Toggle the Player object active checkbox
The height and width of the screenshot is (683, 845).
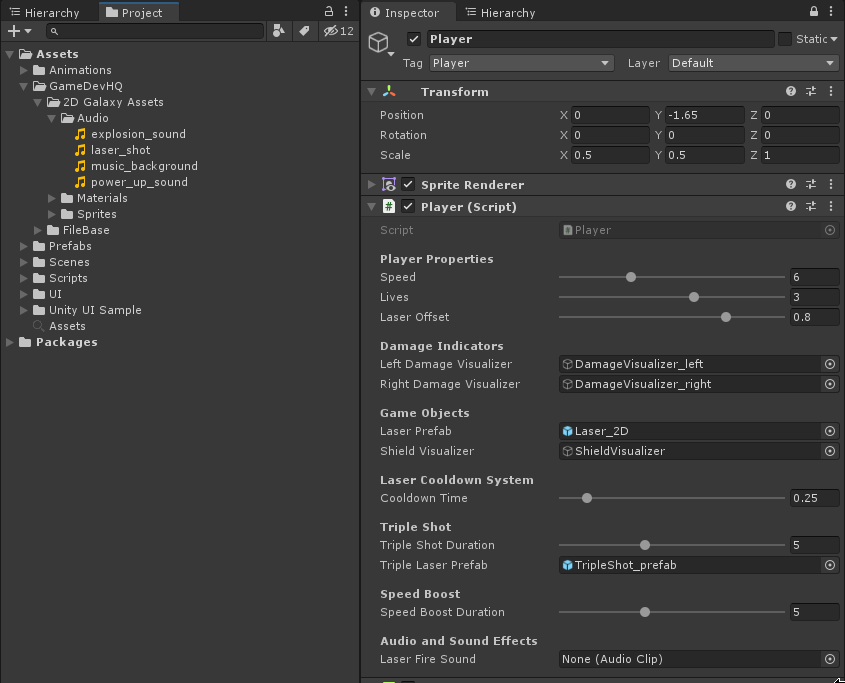tap(414, 39)
